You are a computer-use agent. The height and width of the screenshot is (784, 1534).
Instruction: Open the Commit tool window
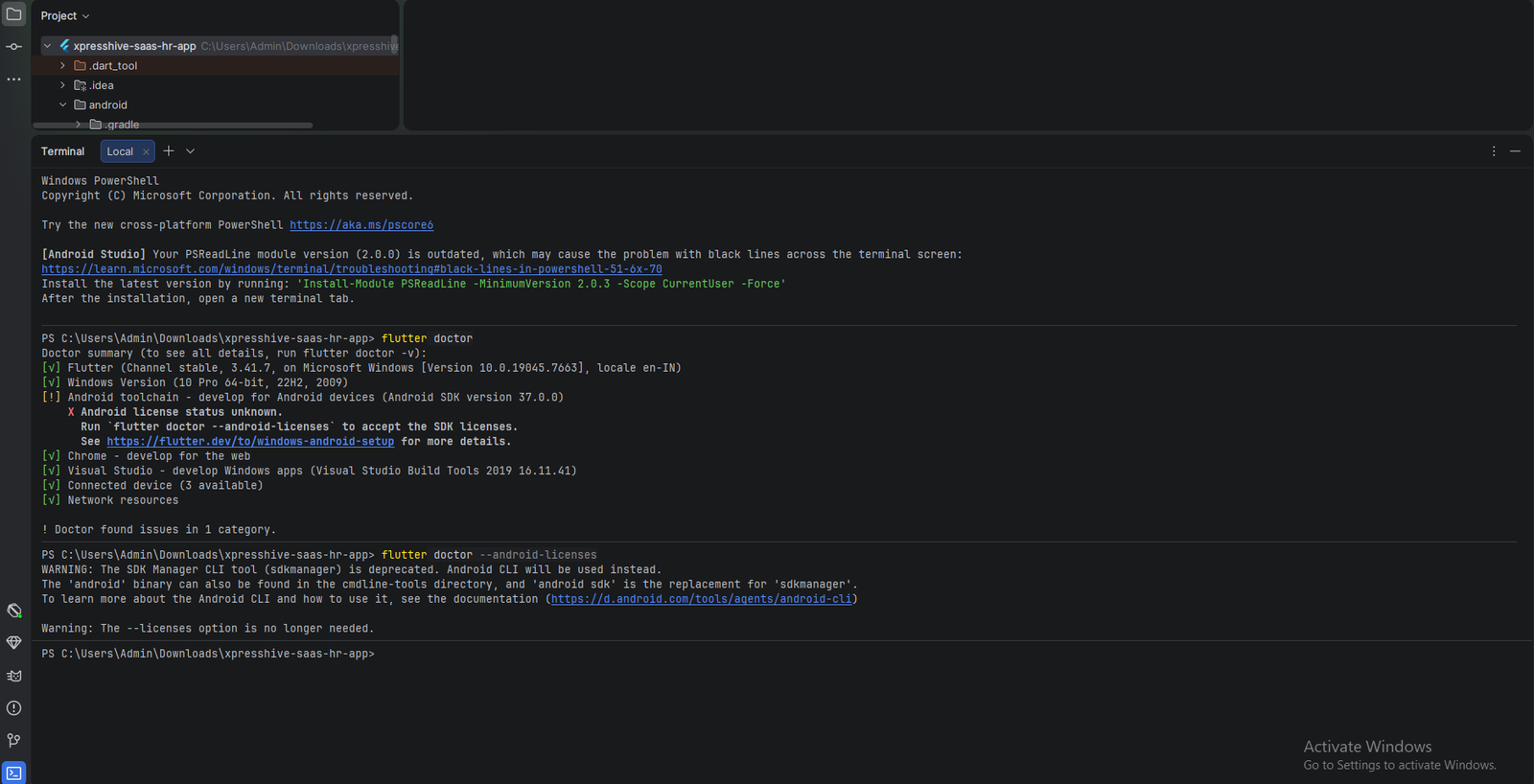coord(14,47)
